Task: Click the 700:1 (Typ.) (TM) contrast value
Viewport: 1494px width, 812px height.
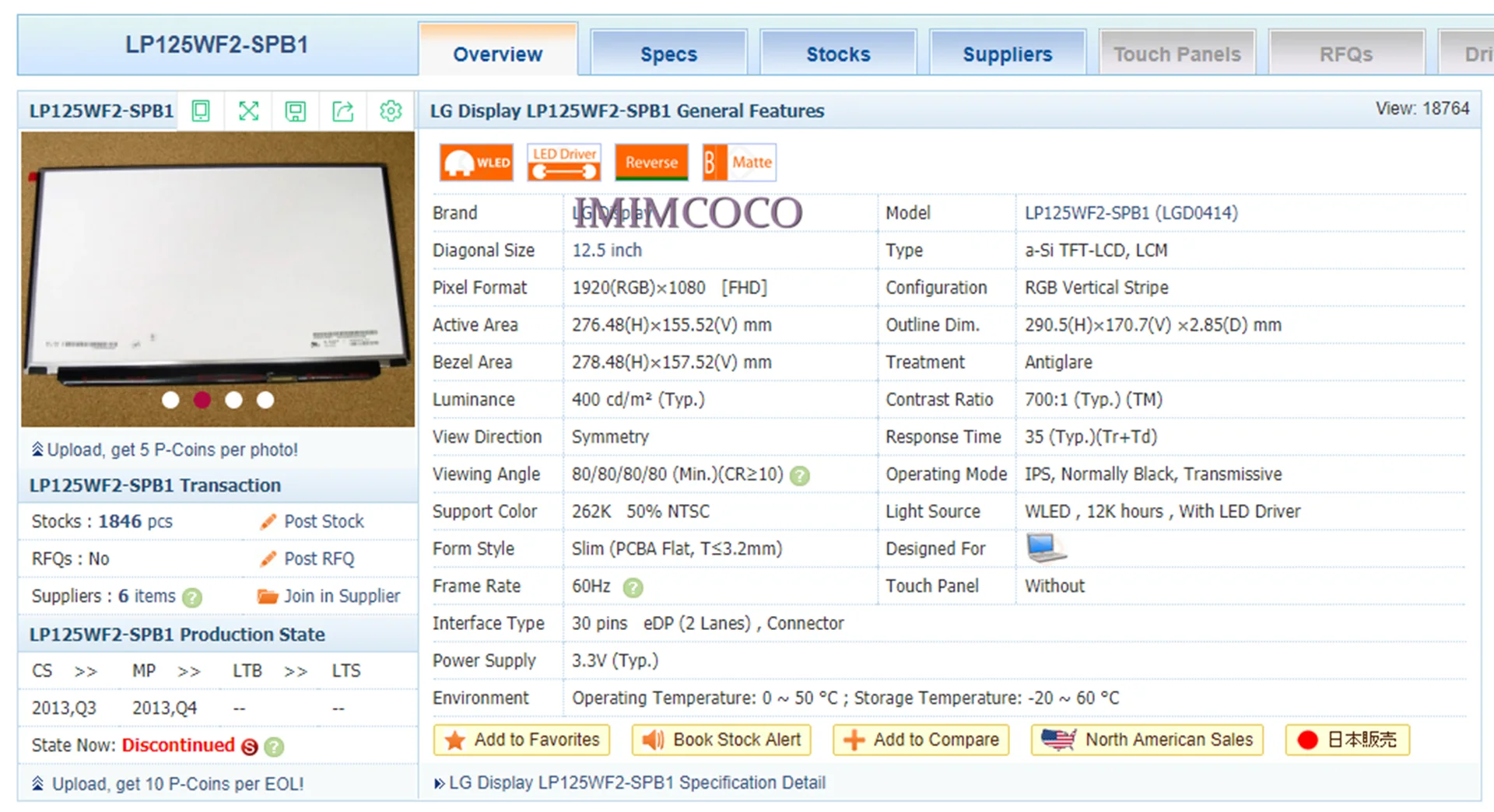Action: (x=1093, y=399)
